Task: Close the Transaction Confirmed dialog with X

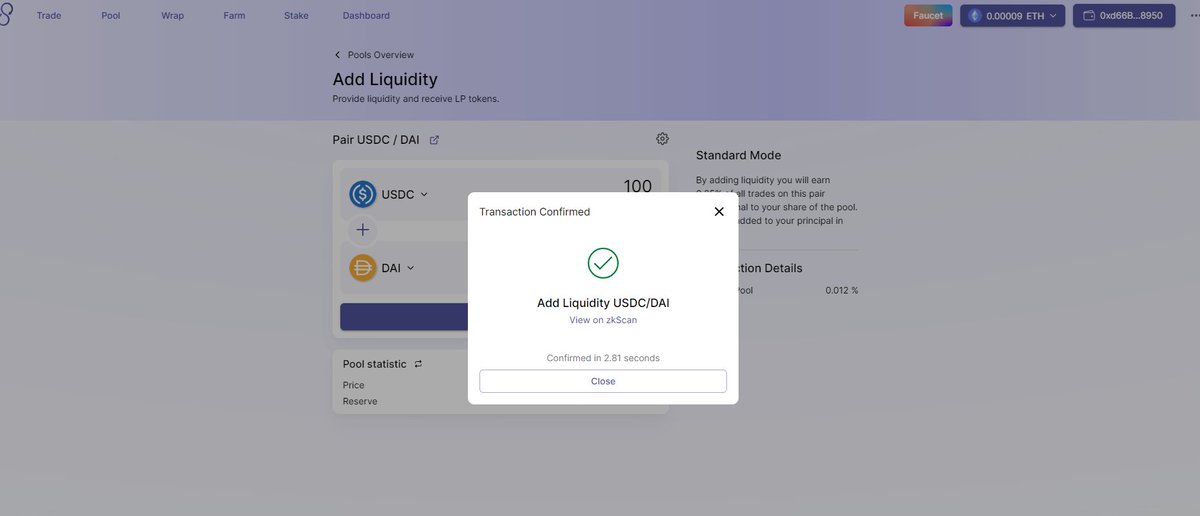Action: [719, 212]
